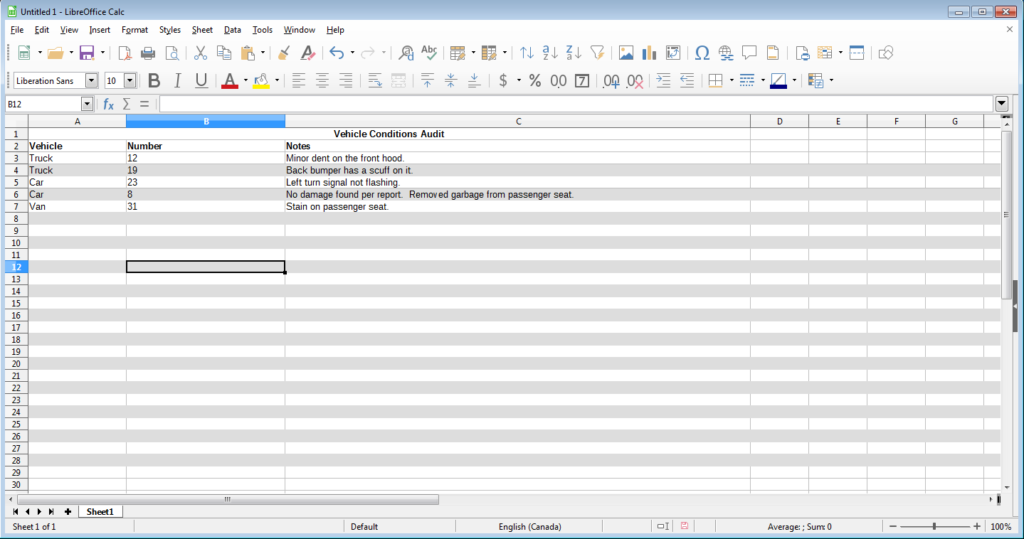1024x539 pixels.
Task: Open the Liberation Sans font name dropdown
Action: 92,81
